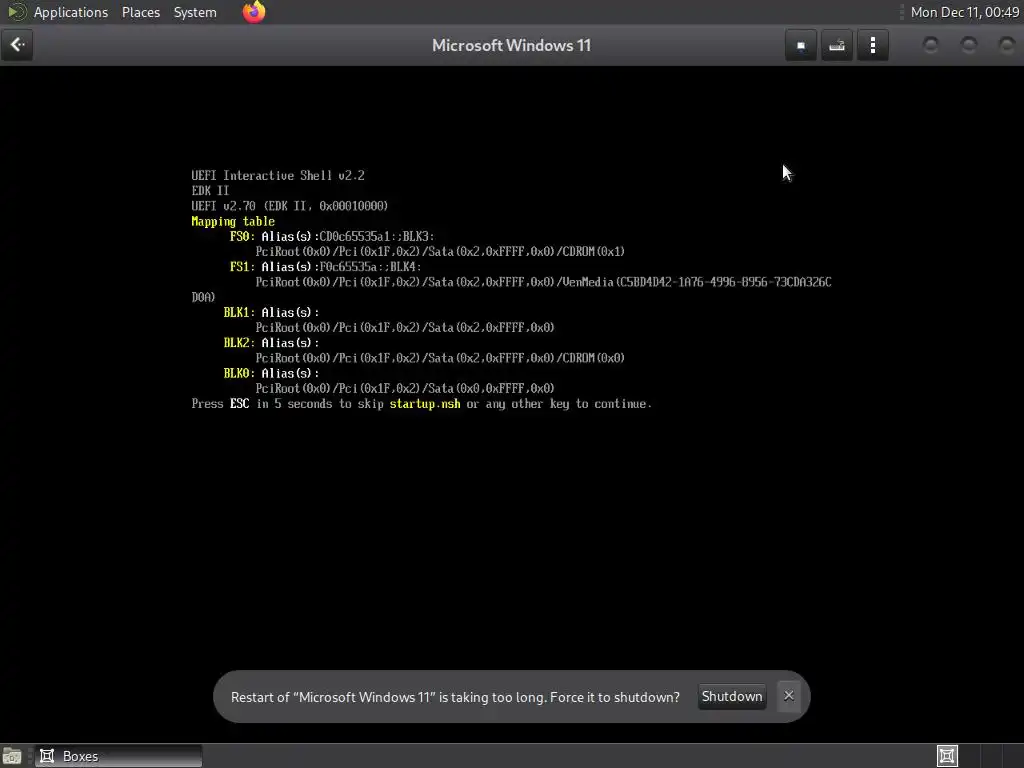
Task: Click the show desktop icon in bottom panel
Action: pyautogui.click(x=12, y=756)
